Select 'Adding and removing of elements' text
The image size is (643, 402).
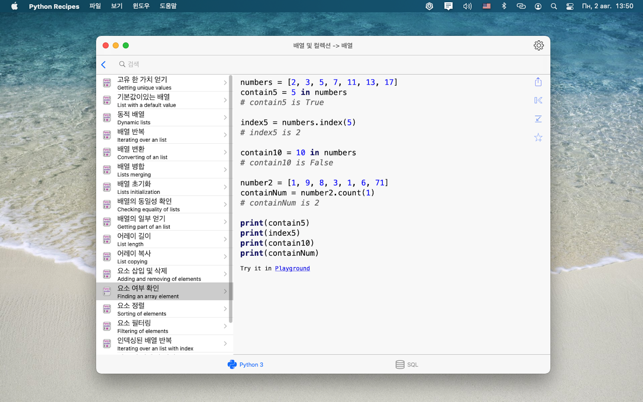tap(159, 279)
